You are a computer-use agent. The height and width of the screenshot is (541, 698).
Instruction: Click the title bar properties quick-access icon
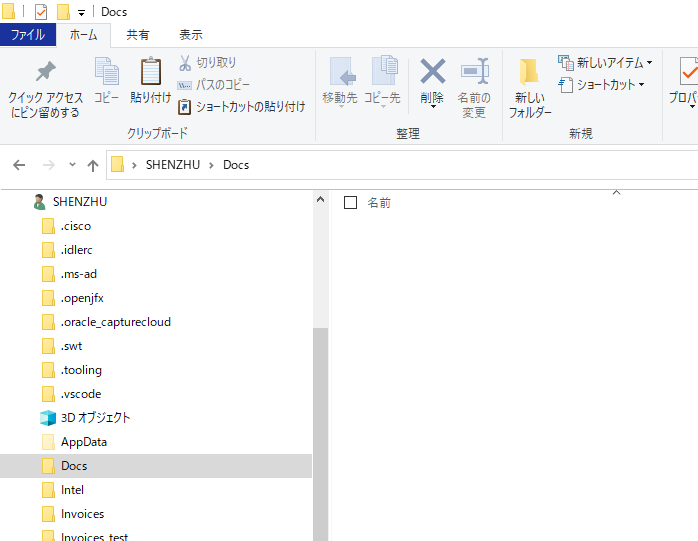pos(41,12)
